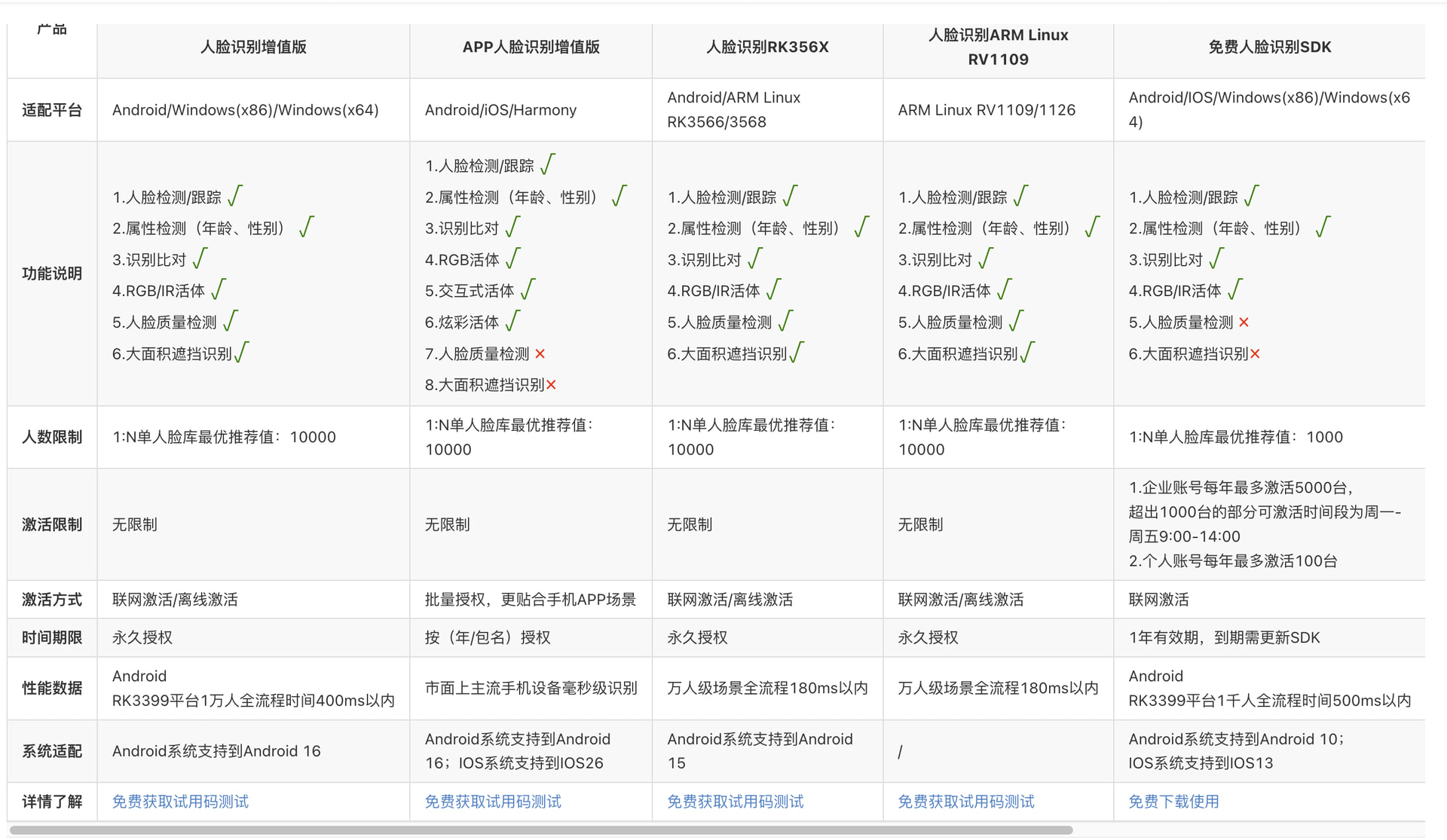Click the 功能说明 row label
Screen dimensions: 1447x840
click(x=52, y=273)
